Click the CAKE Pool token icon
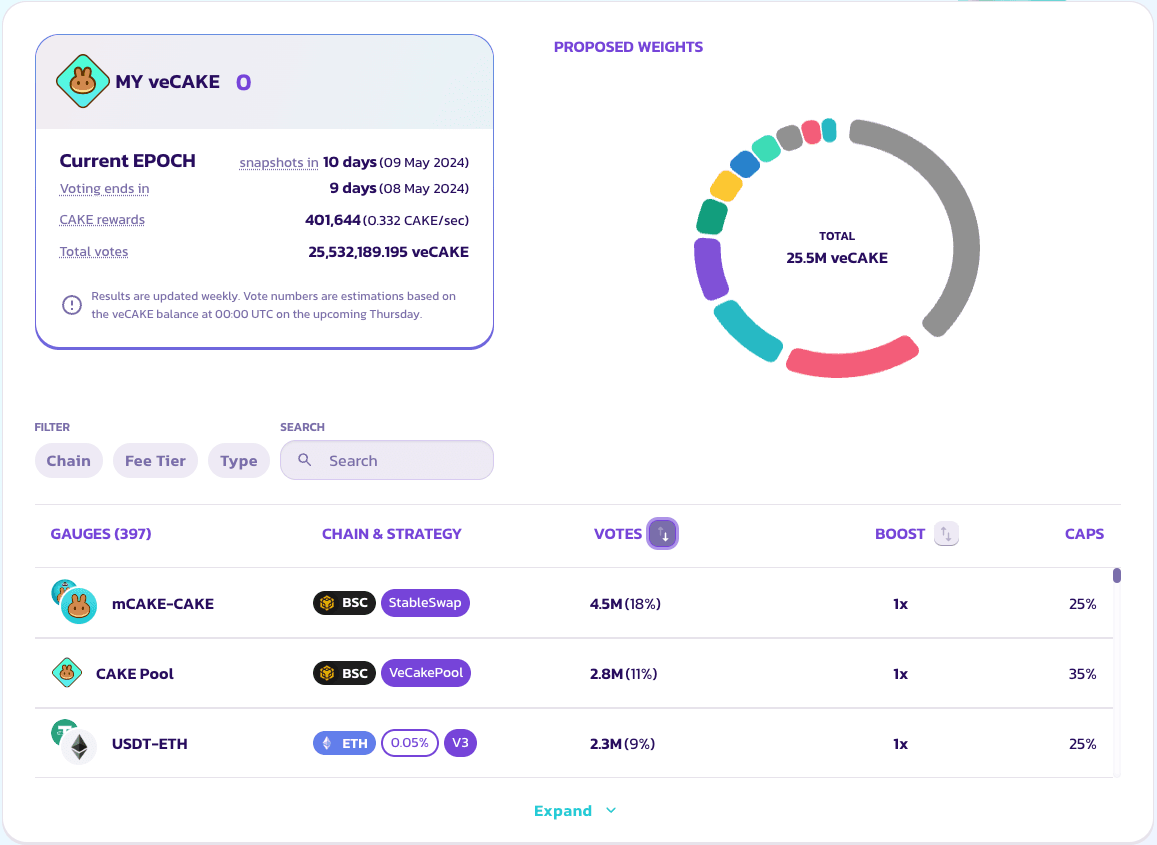Viewport: 1157px width, 845px height. 66,673
